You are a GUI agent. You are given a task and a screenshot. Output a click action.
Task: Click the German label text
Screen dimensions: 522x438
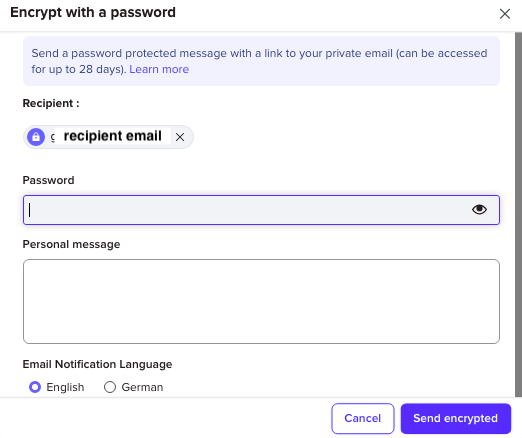142,387
